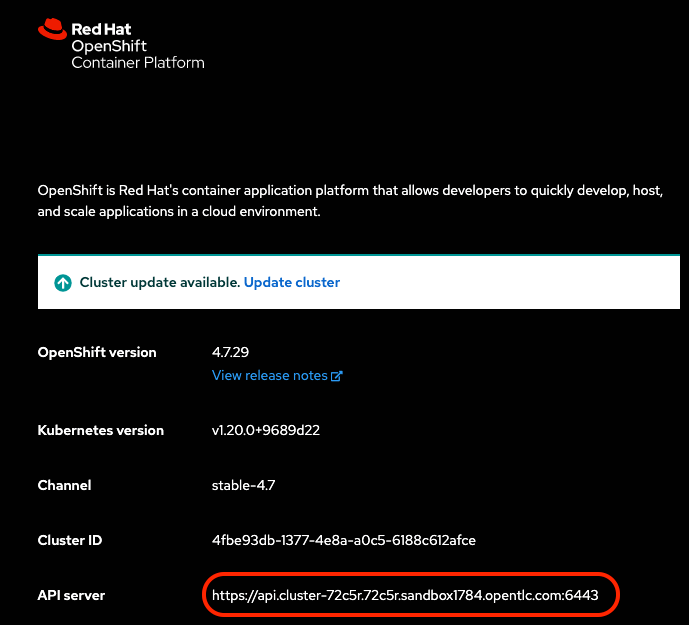Click the 'Red Hat' brand text

101,30
